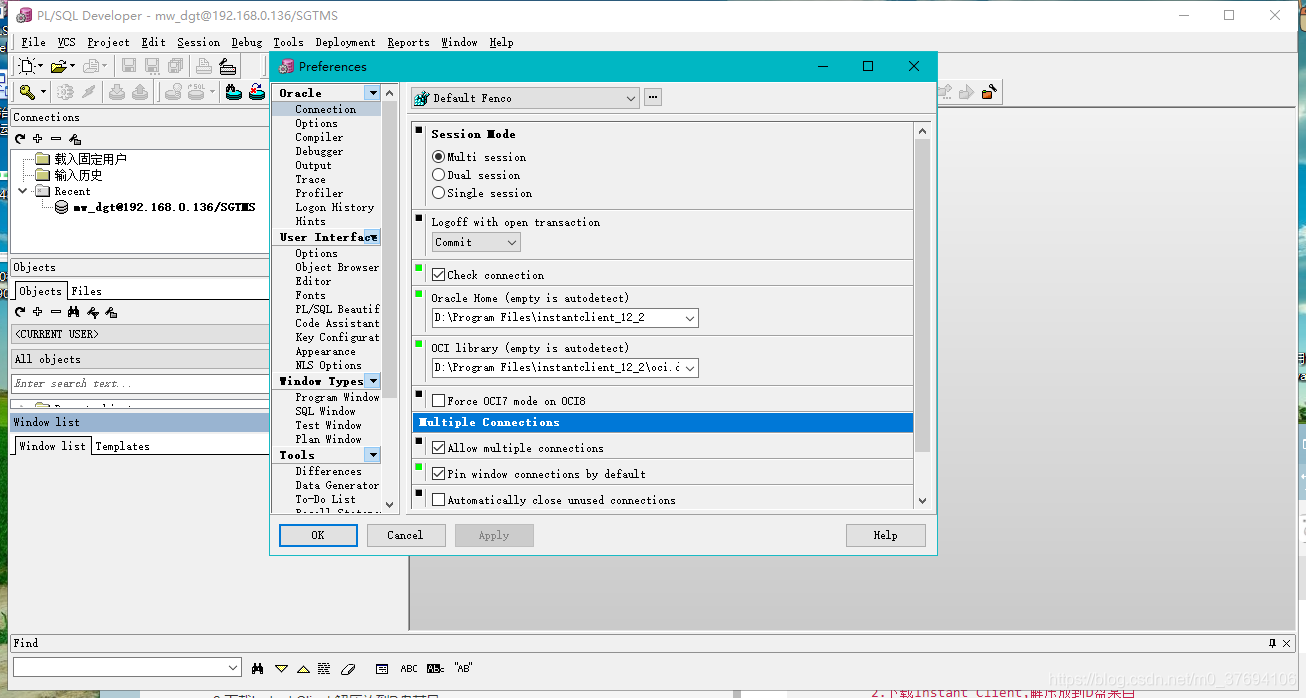Open the Session menu

[x=198, y=42]
